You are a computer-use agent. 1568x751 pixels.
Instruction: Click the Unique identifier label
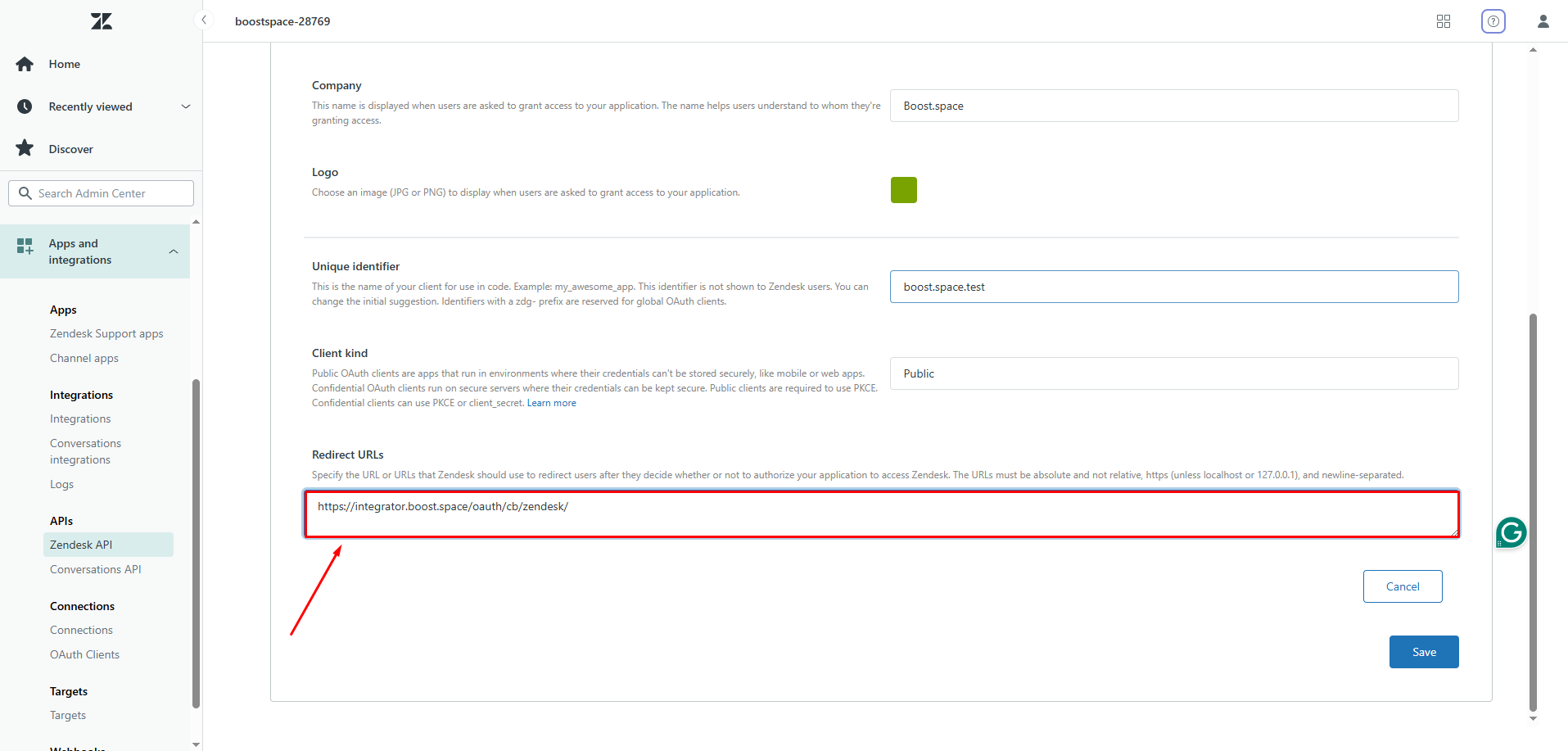[x=355, y=266]
